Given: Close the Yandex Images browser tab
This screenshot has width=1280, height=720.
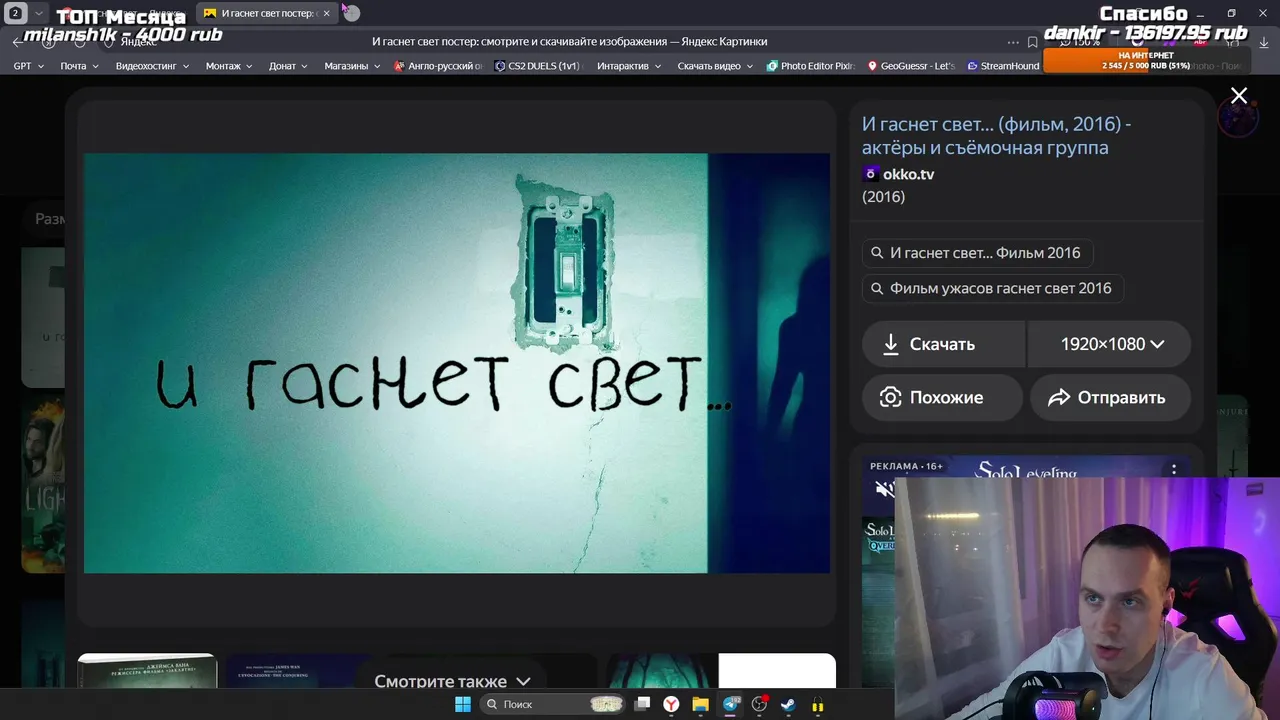Looking at the screenshot, I should pyautogui.click(x=326, y=13).
